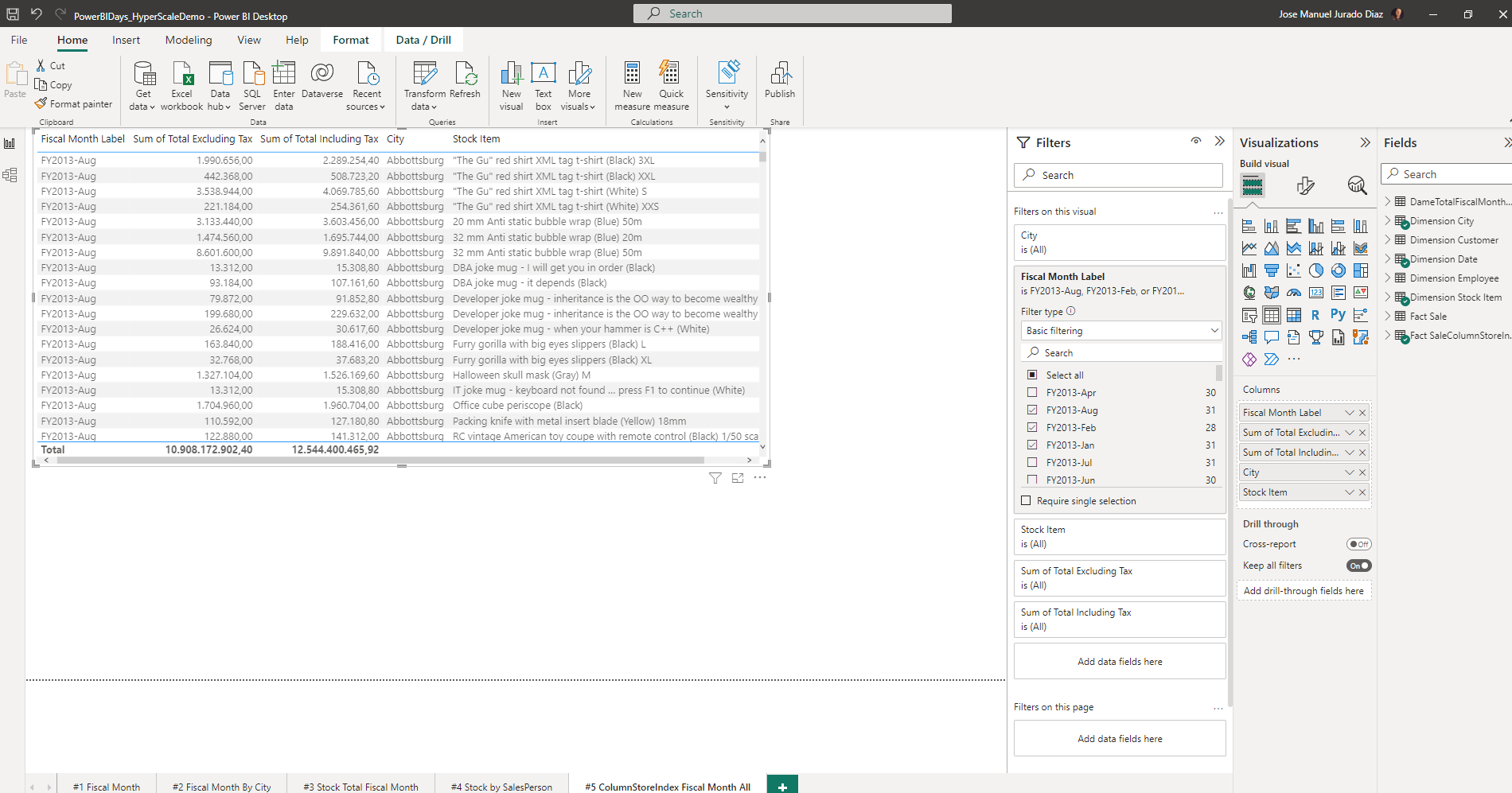The height and width of the screenshot is (793, 1512).
Task: Click the table's horizontal scrollbar
Action: coord(380,460)
